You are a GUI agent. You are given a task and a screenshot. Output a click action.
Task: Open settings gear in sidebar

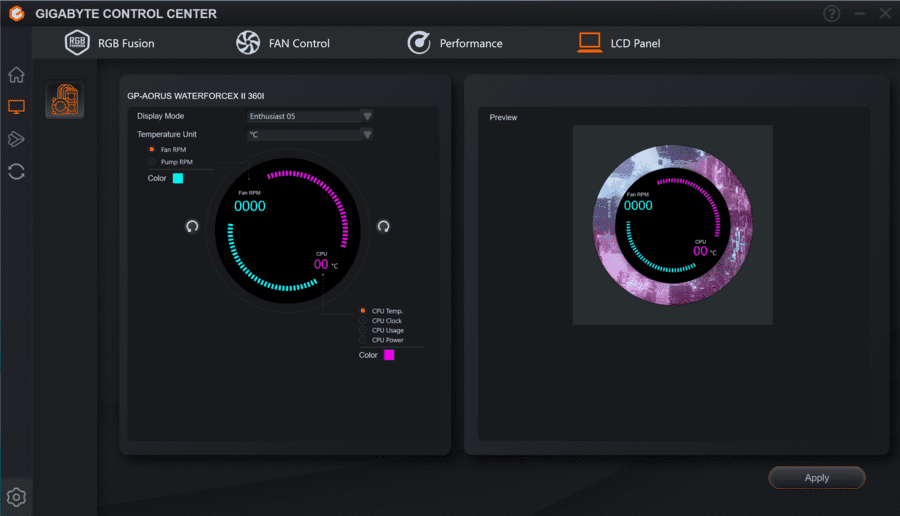coord(16,497)
